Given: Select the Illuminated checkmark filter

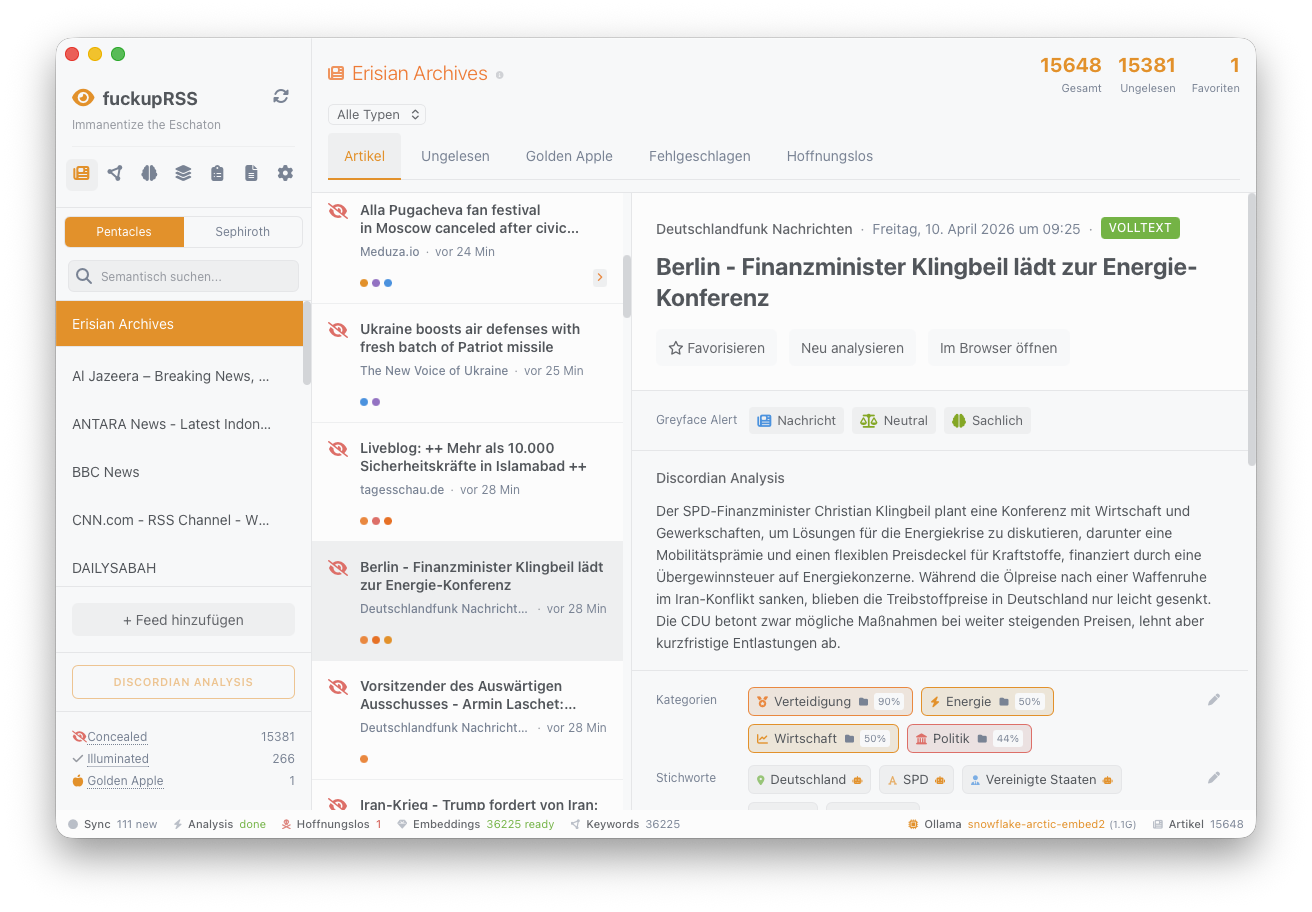Looking at the screenshot, I should 109,758.
